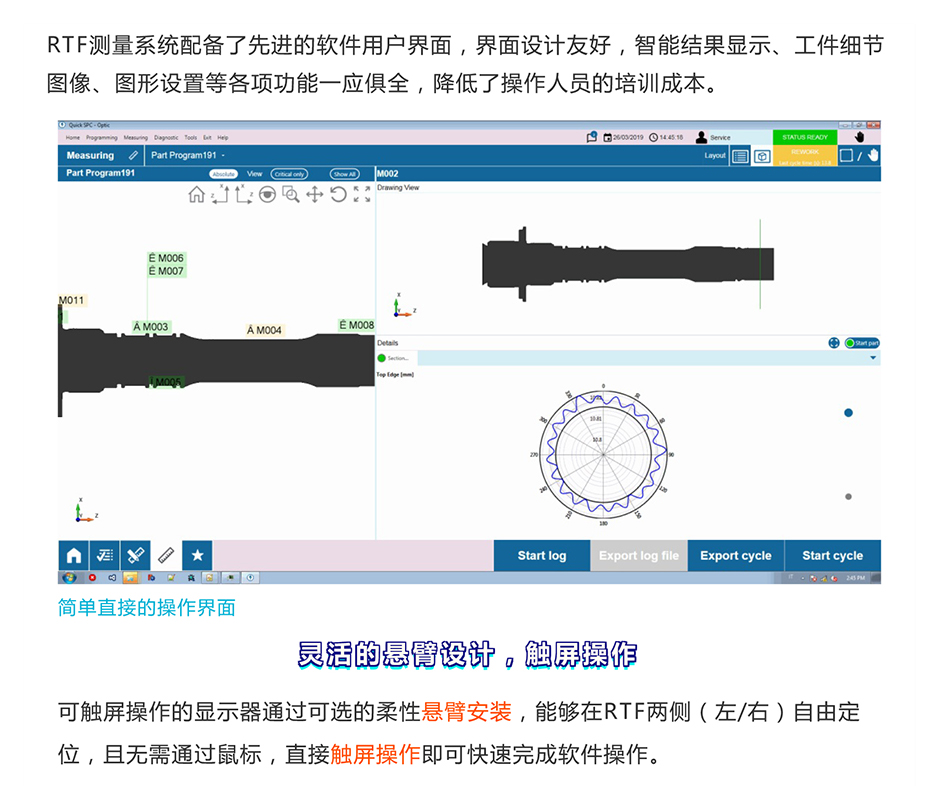Toggle the Critical only filter
The height and width of the screenshot is (786, 940).
tap(289, 174)
